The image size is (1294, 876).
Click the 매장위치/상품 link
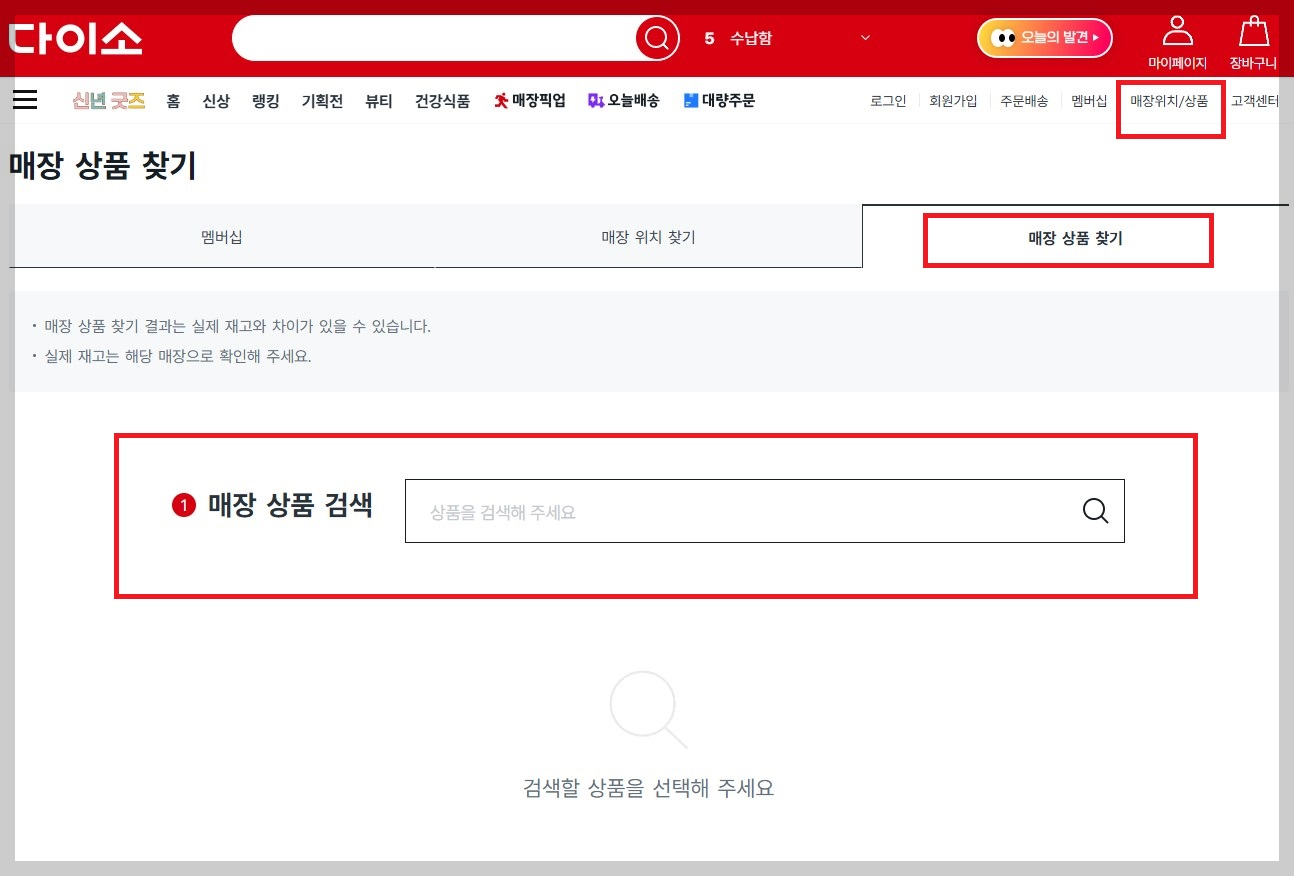[x=1169, y=101]
